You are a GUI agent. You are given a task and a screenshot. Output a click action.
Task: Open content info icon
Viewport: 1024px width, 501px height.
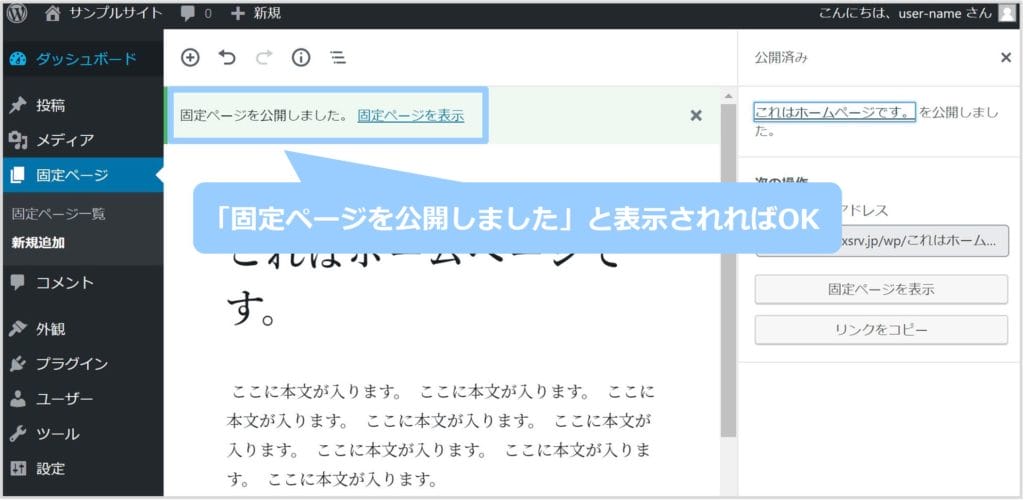[x=301, y=57]
